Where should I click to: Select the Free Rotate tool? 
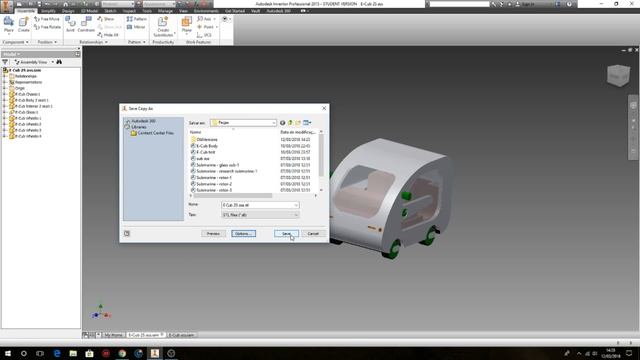[x=47, y=27]
